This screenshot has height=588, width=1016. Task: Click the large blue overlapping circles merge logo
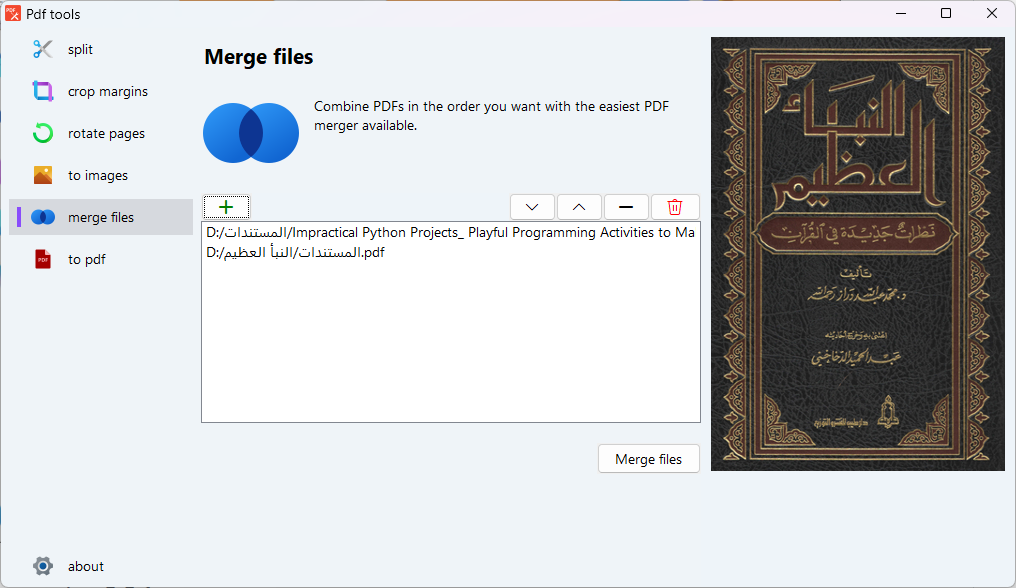251,133
